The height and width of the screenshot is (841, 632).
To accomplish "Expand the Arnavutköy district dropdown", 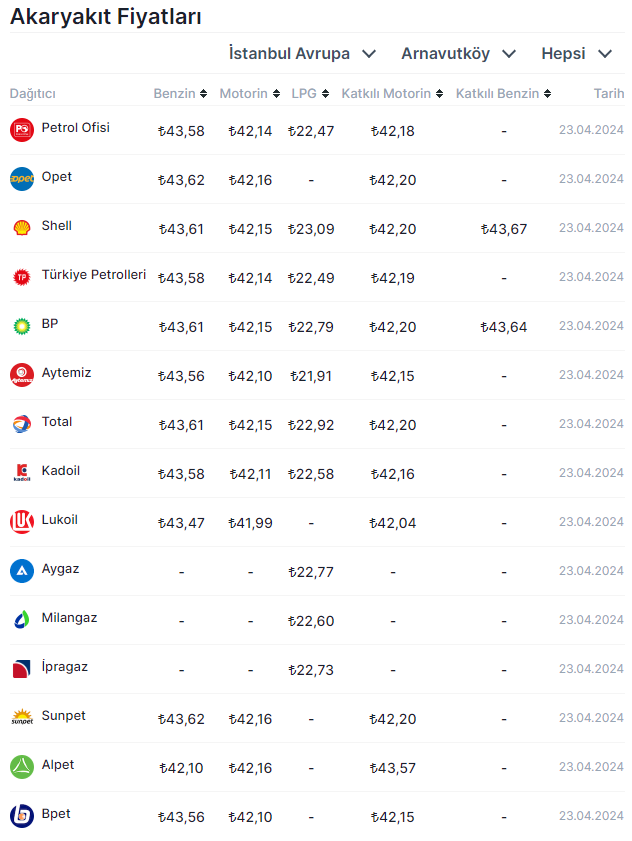I will (x=459, y=53).
